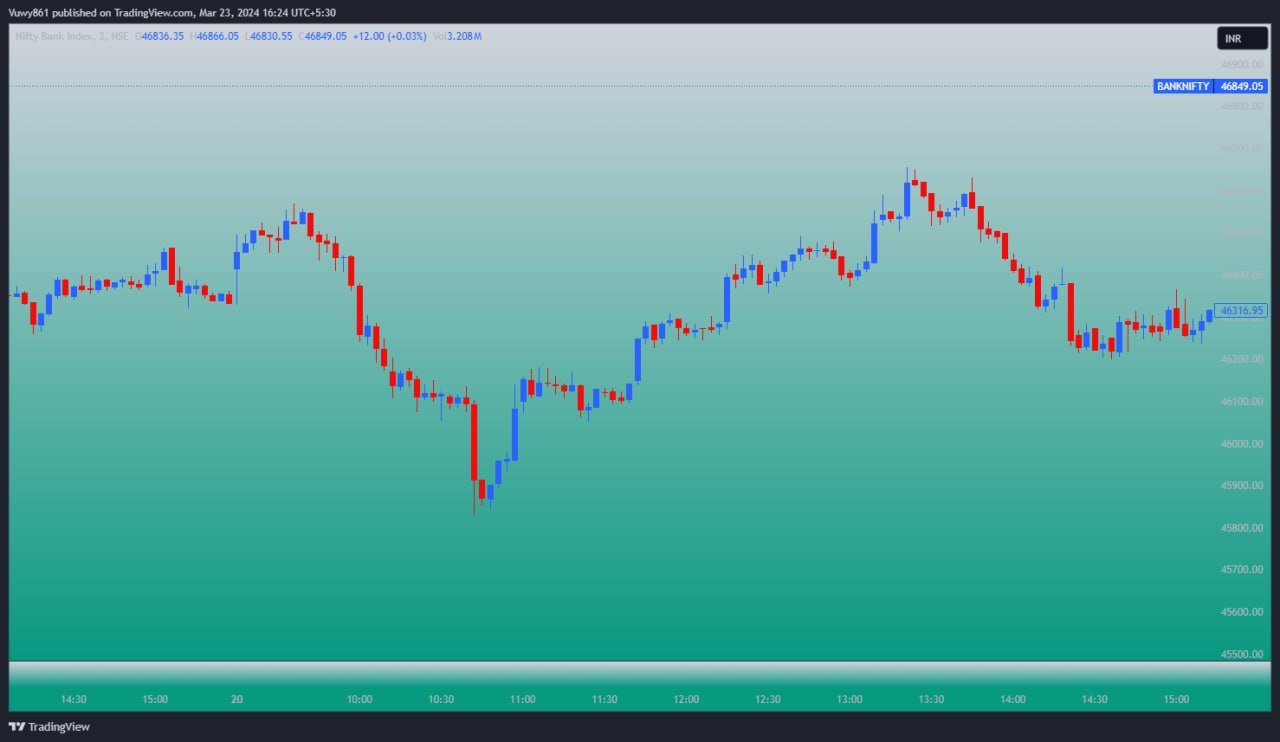Click the 46849.05 last price tag
Image resolution: width=1280 pixels, height=742 pixels.
tap(1242, 86)
